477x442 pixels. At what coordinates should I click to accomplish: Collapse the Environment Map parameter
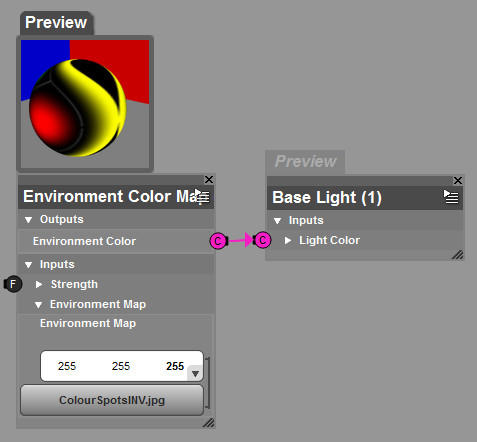point(38,305)
